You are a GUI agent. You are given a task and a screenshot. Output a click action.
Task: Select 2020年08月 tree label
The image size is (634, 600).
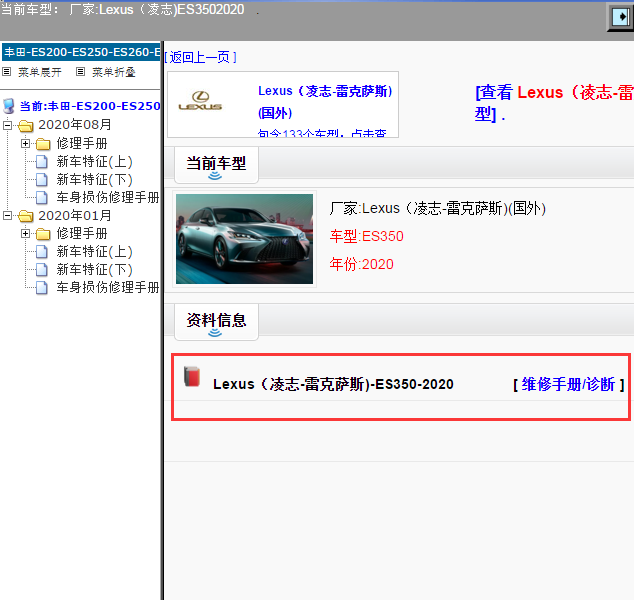coord(75,125)
